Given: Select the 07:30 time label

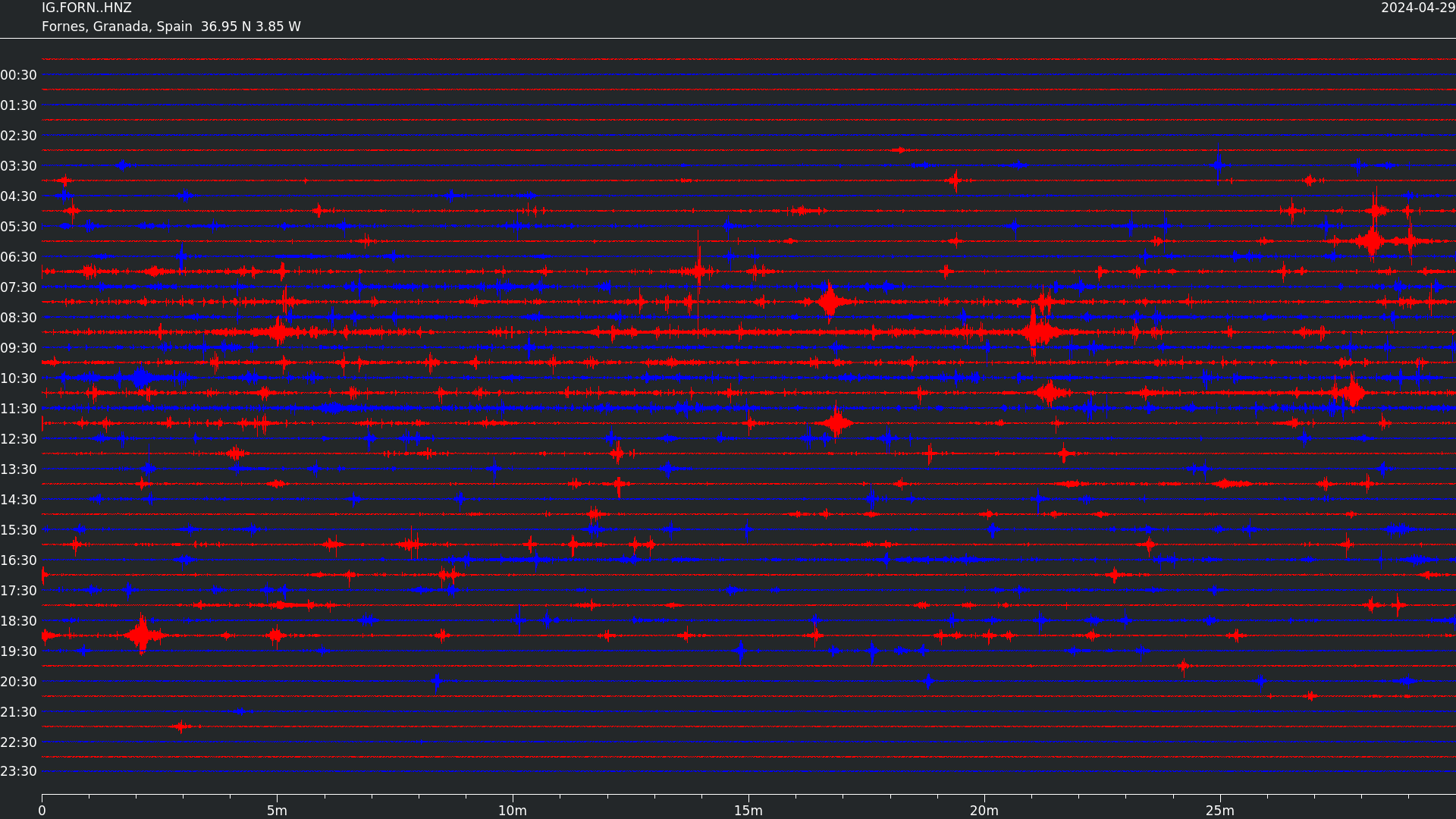Looking at the screenshot, I should (19, 287).
